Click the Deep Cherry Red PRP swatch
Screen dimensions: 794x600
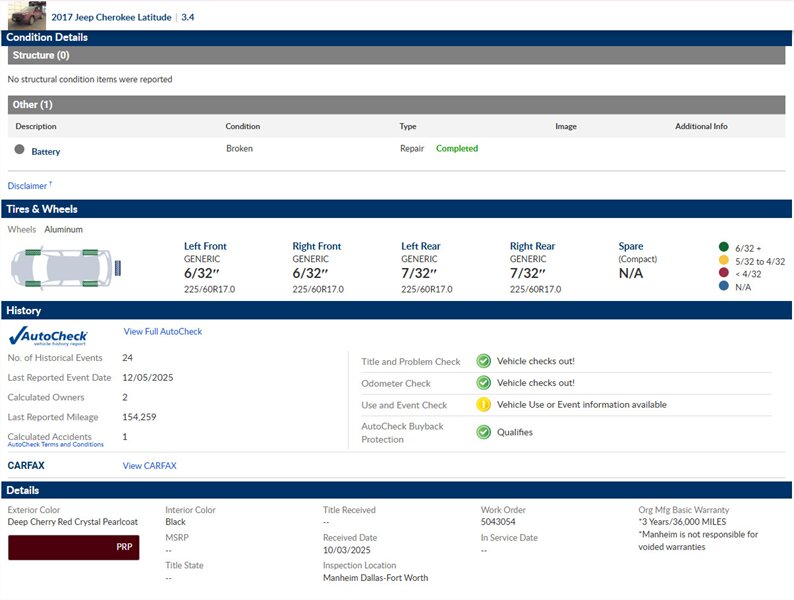pyautogui.click(x=73, y=548)
